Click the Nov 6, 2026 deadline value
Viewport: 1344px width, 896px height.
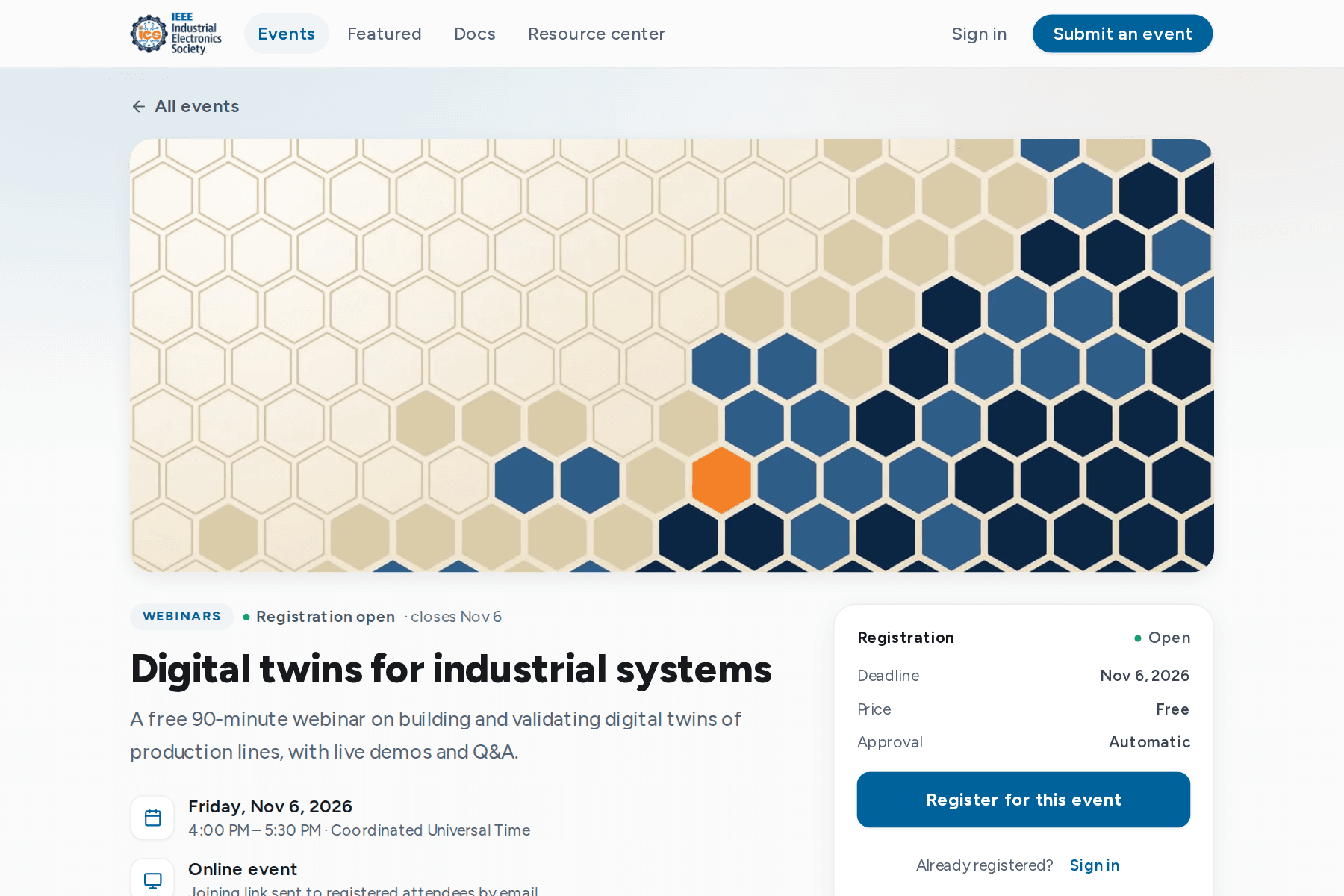click(x=1145, y=676)
